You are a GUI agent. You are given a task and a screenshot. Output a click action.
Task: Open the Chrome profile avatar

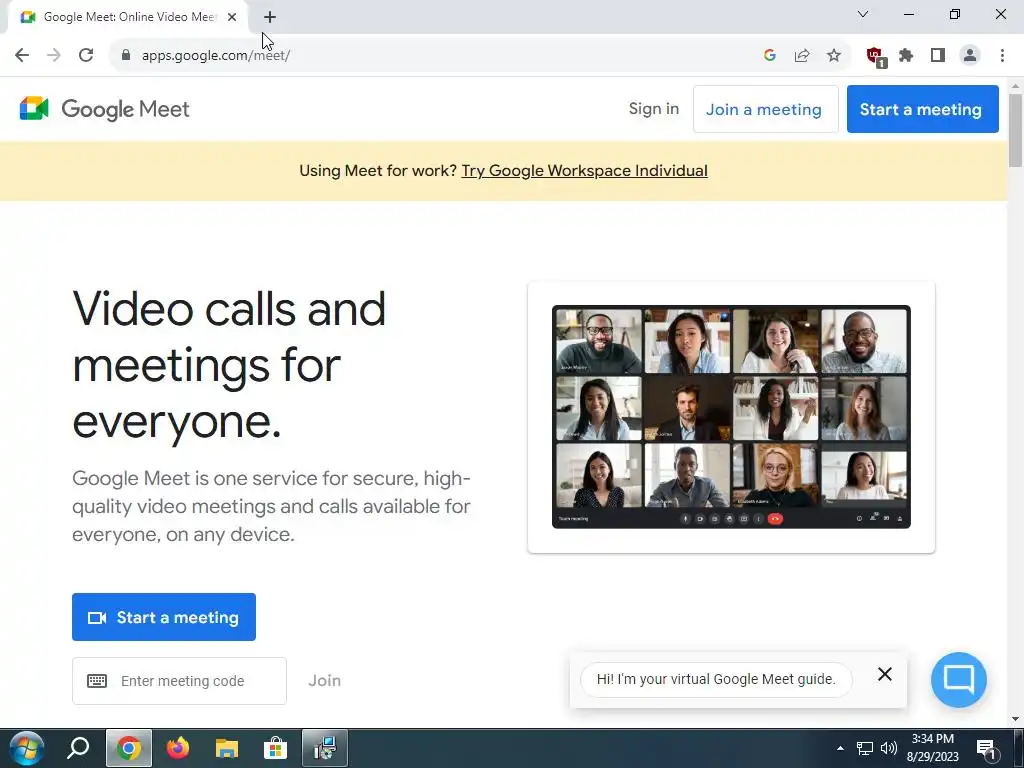970,56
